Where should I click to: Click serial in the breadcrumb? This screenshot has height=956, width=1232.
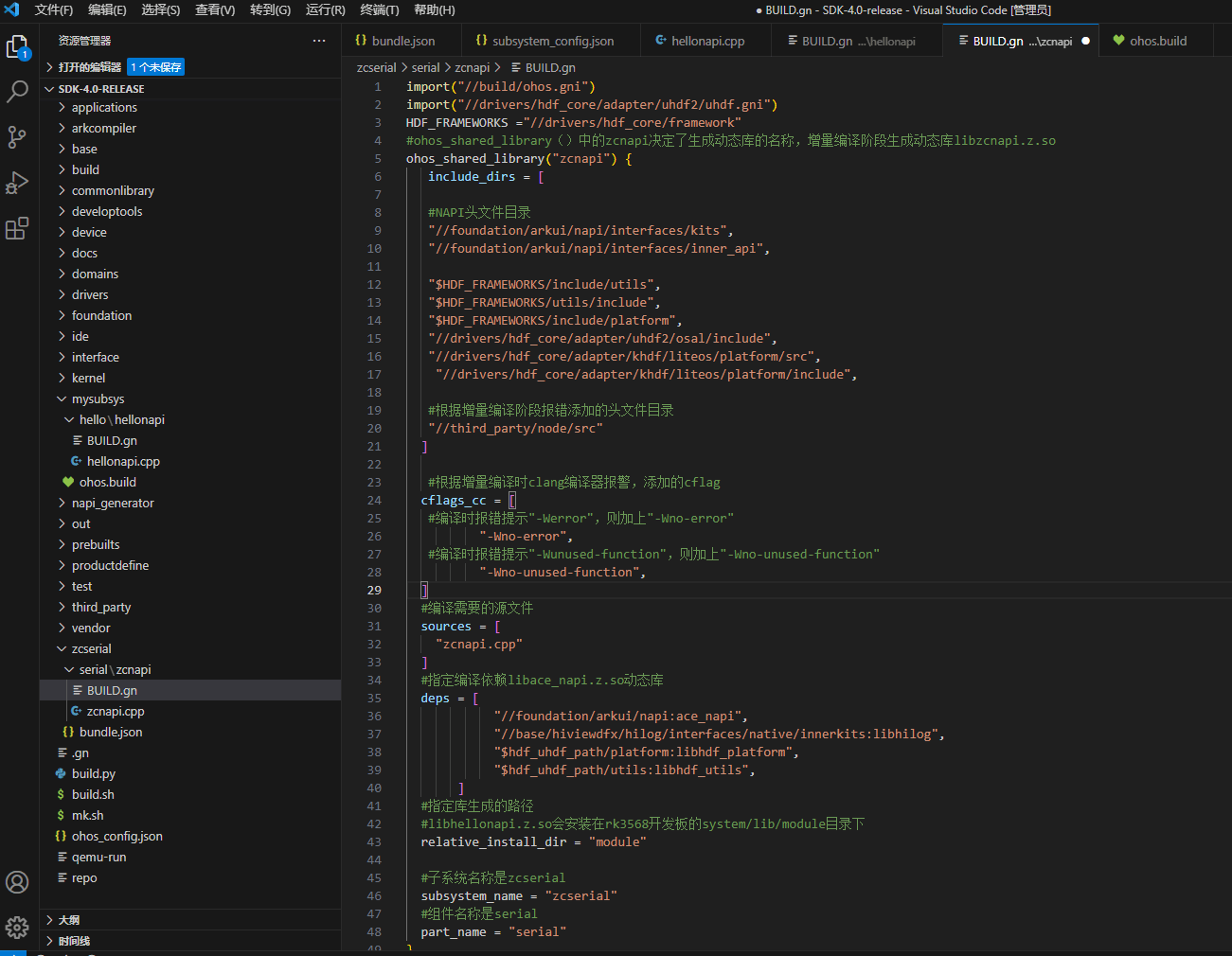425,68
